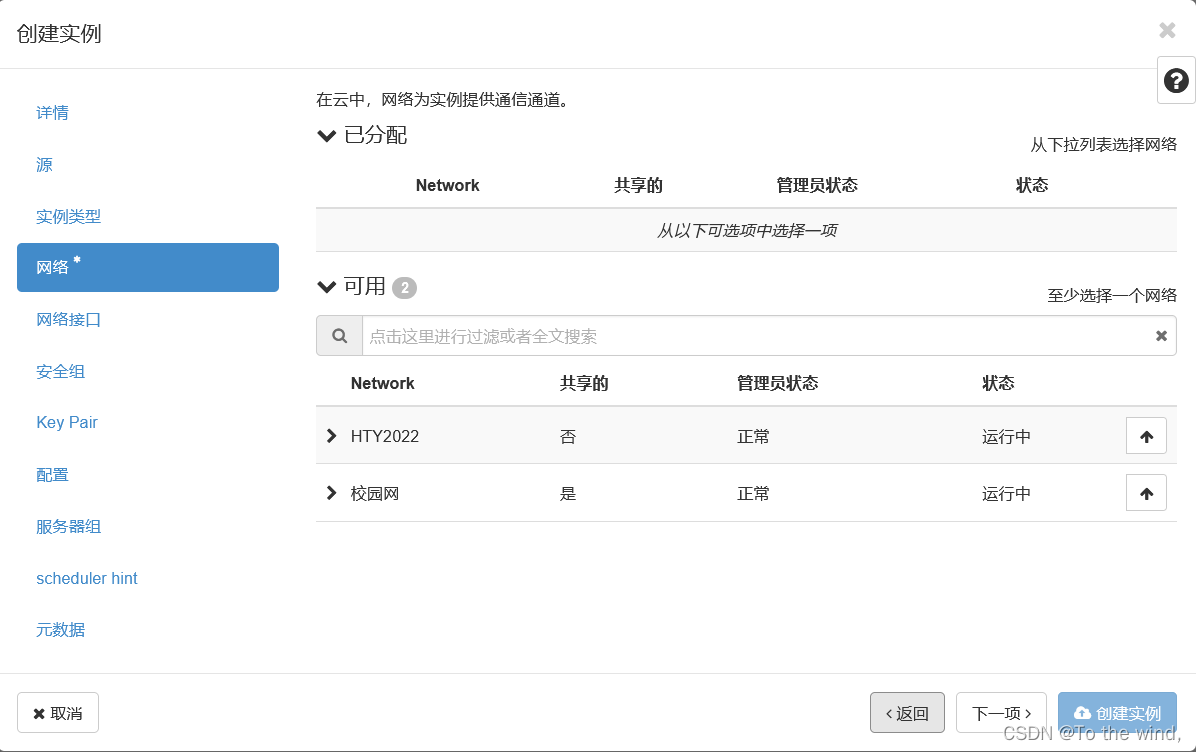
Task: Click the search magnifier icon
Action: point(339,336)
